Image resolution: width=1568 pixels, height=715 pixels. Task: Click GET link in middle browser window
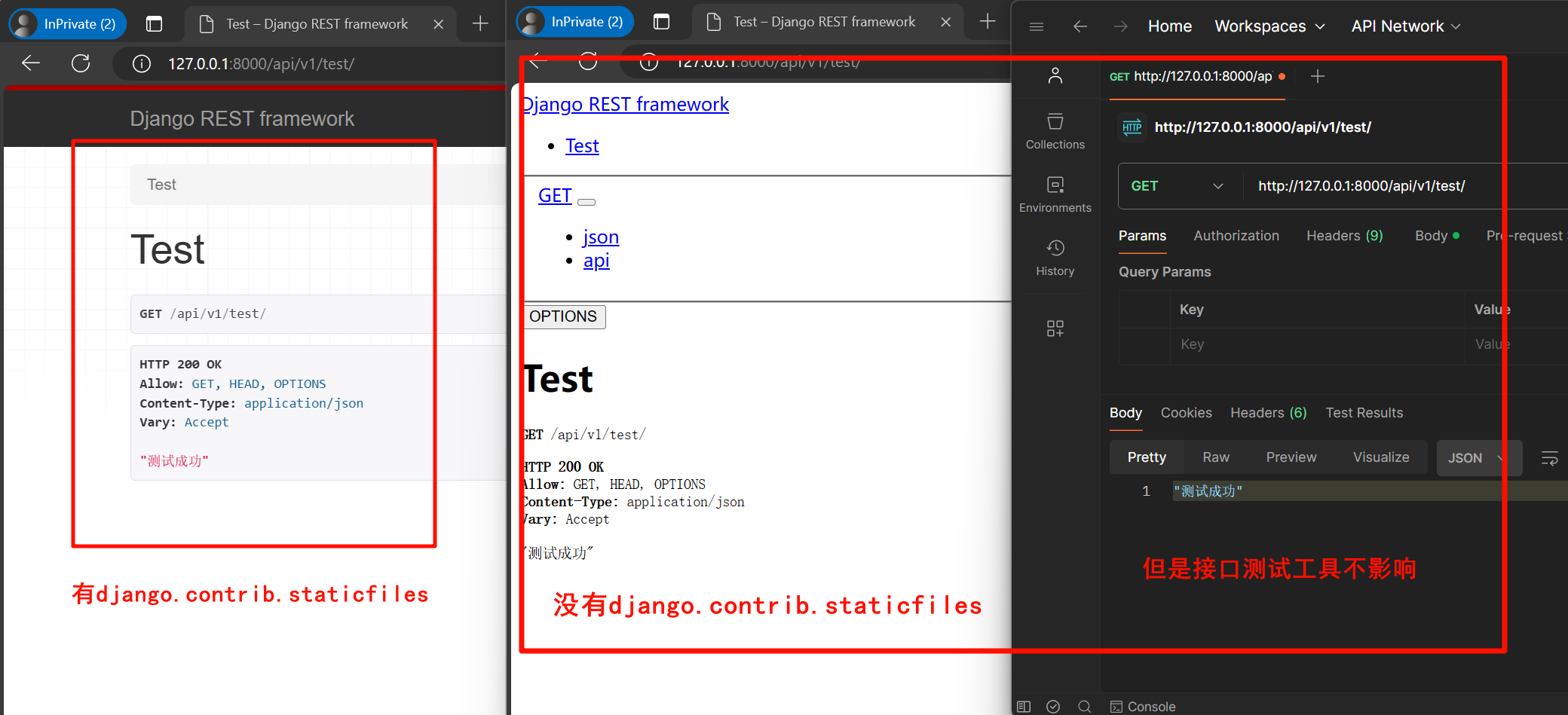555,195
